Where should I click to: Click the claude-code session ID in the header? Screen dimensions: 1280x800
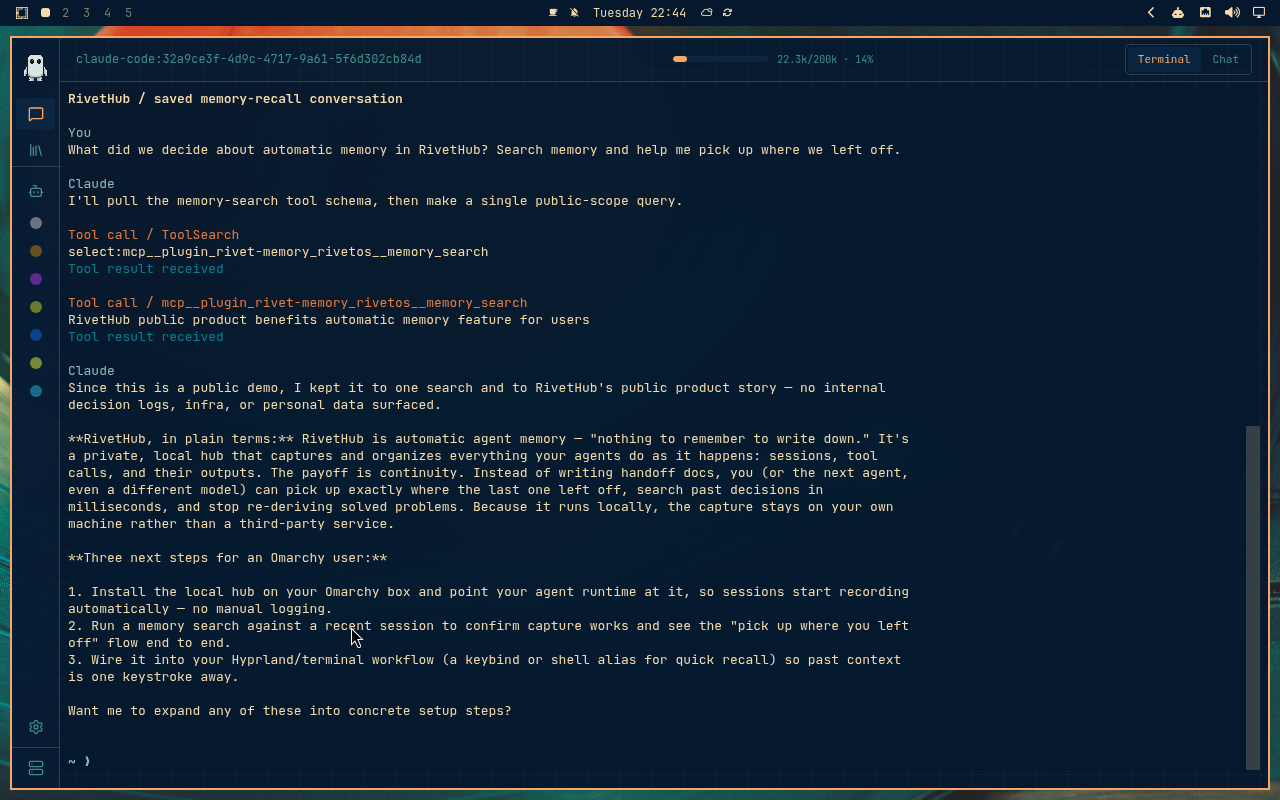tap(249, 59)
